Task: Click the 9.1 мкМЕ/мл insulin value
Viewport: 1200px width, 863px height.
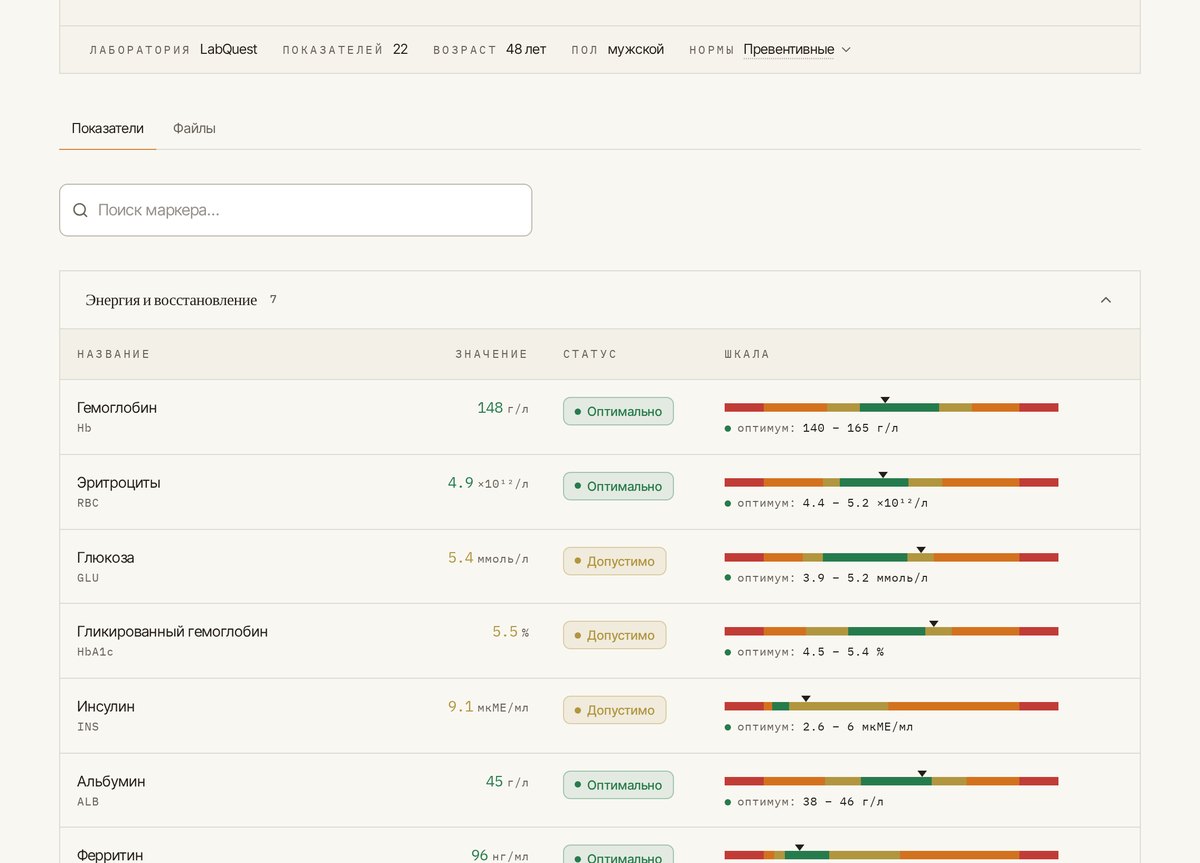Action: pos(488,706)
